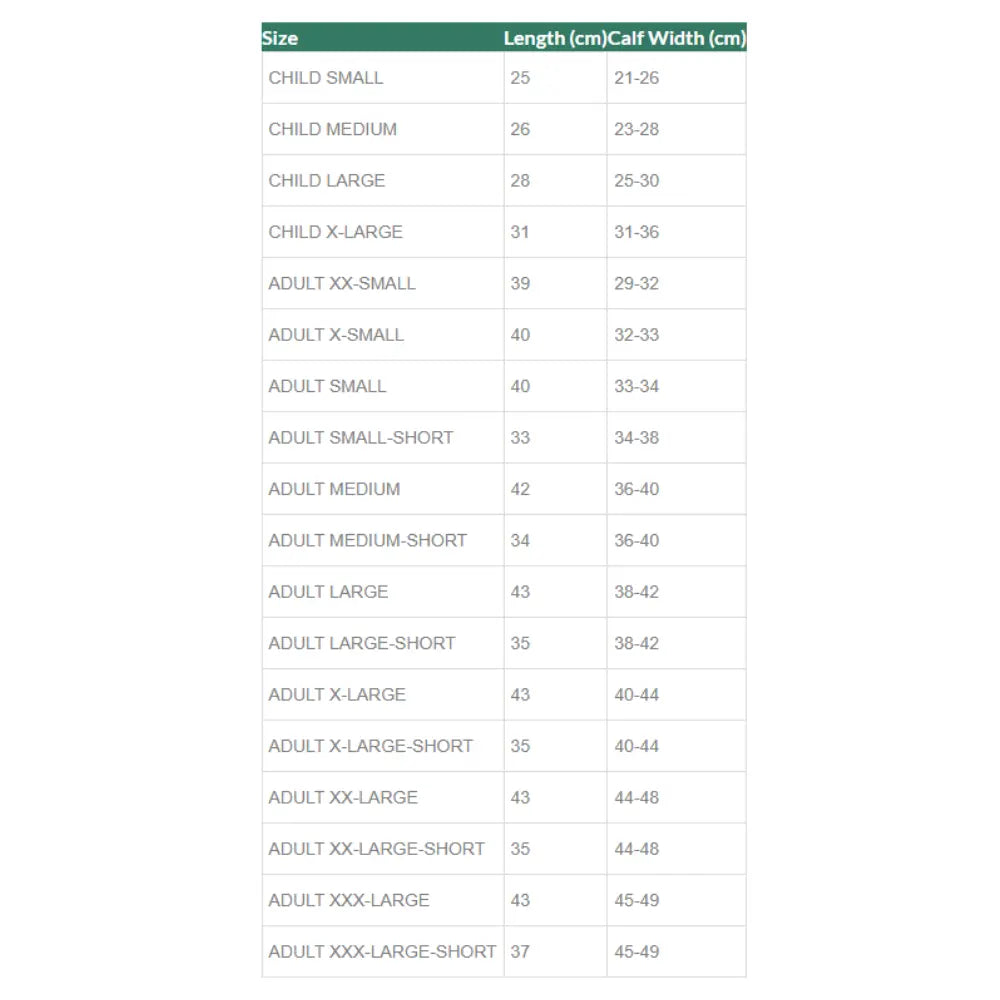Image resolution: width=1000 pixels, height=1000 pixels.
Task: Click the ADULT XX-LARGE-SHORT size cell
Action: tap(377, 849)
